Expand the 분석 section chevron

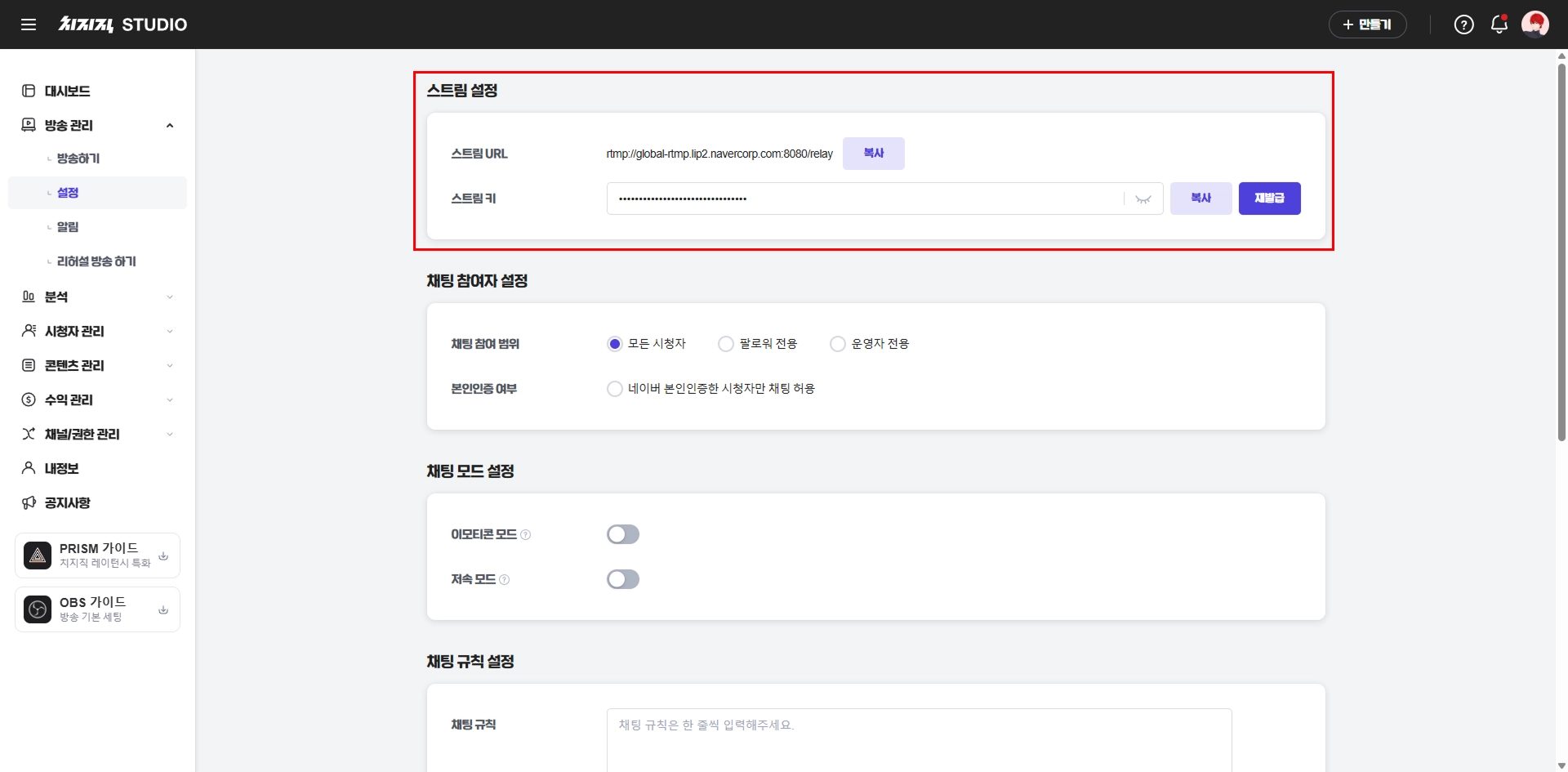[x=170, y=297]
